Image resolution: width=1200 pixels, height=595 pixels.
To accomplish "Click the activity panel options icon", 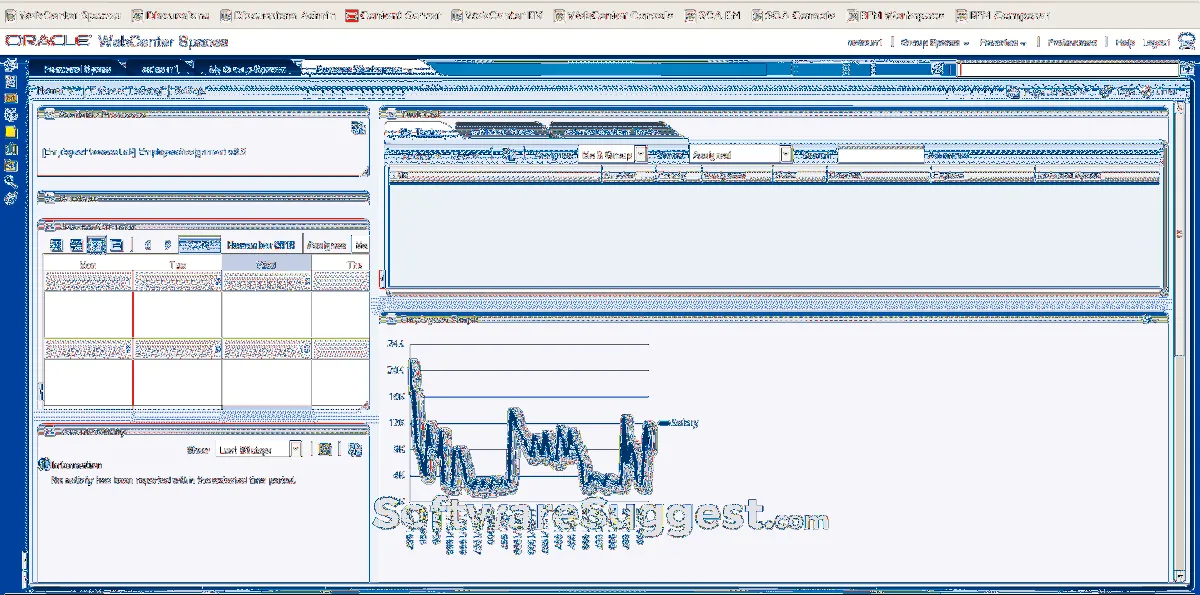I will pos(356,450).
